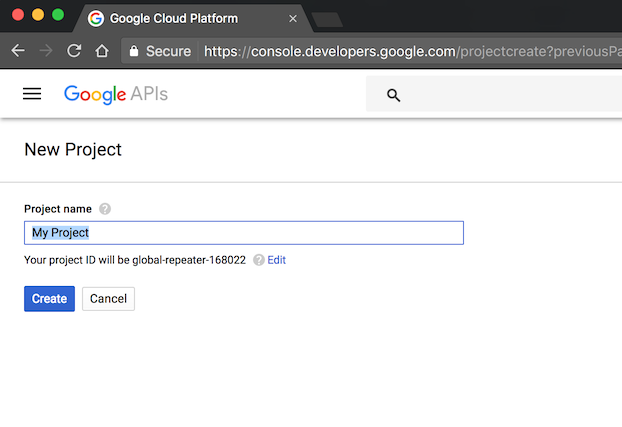
Task: Click the browser home icon
Action: point(101,51)
